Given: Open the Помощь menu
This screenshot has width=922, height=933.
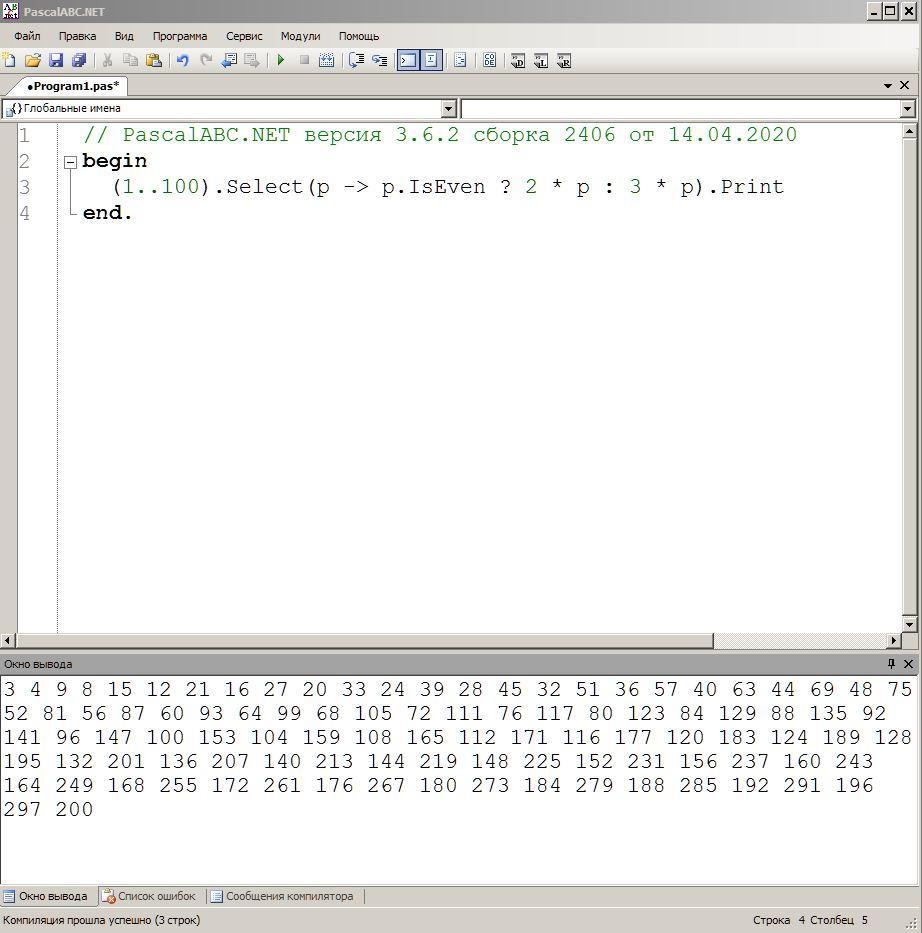Looking at the screenshot, I should tap(359, 36).
